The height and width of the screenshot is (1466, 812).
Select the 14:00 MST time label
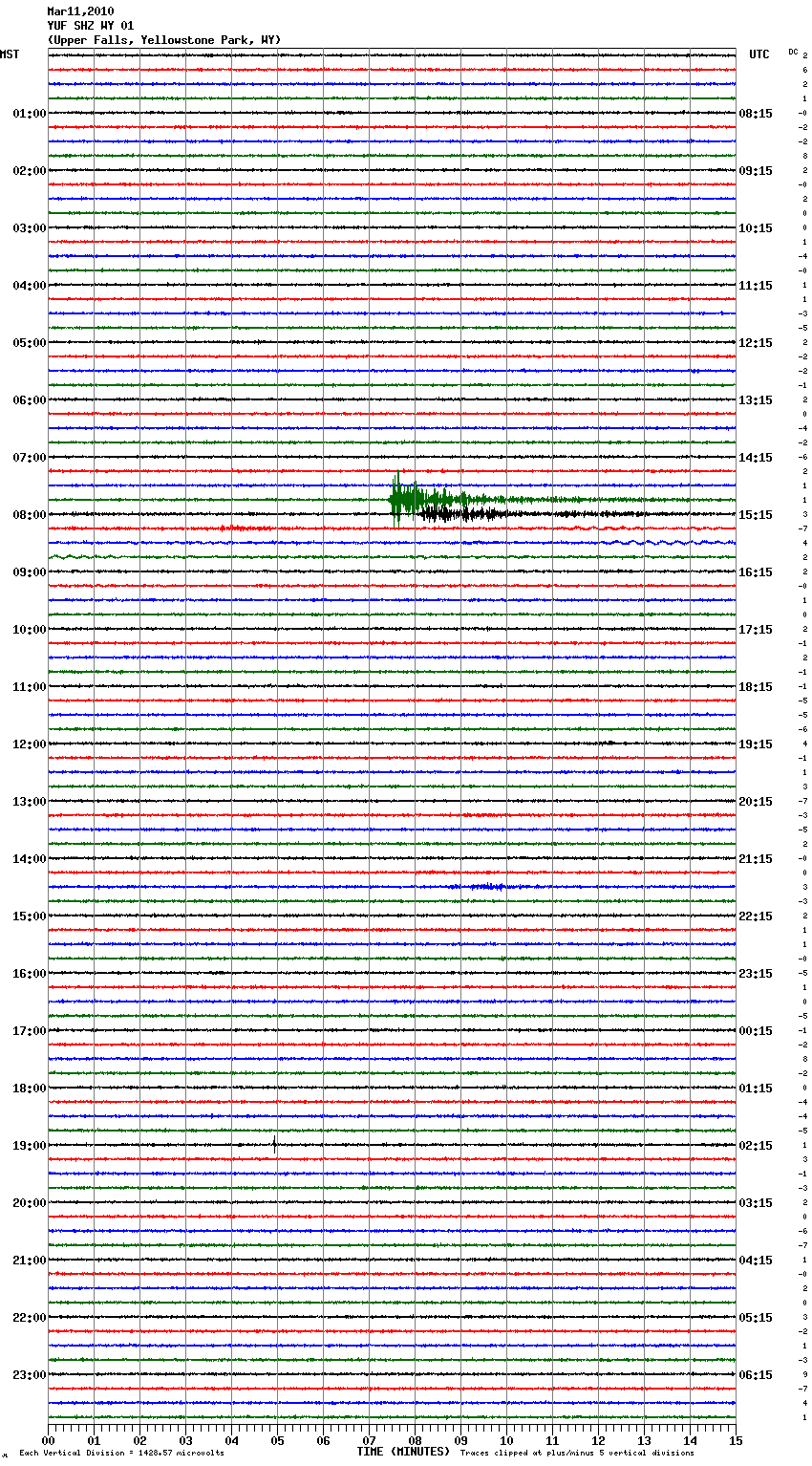coord(30,859)
